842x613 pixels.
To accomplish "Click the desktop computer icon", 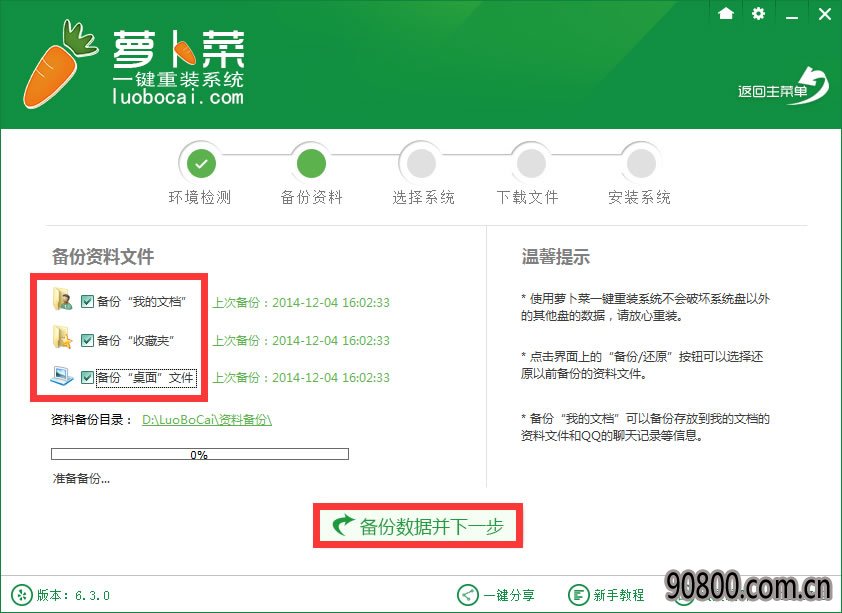I will coord(62,376).
